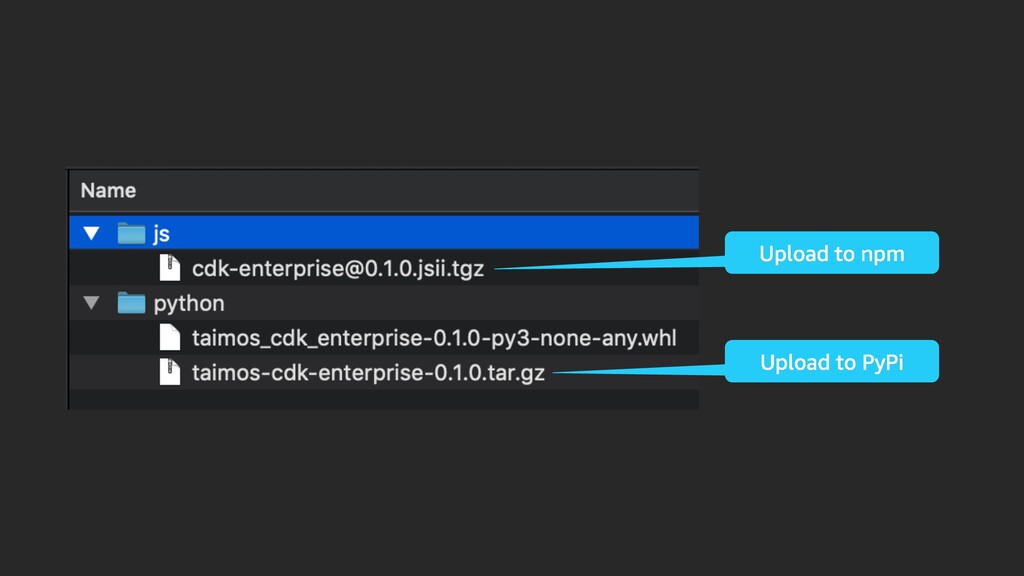
Task: Collapse the python folder disclosure triangle
Action: tap(91, 303)
